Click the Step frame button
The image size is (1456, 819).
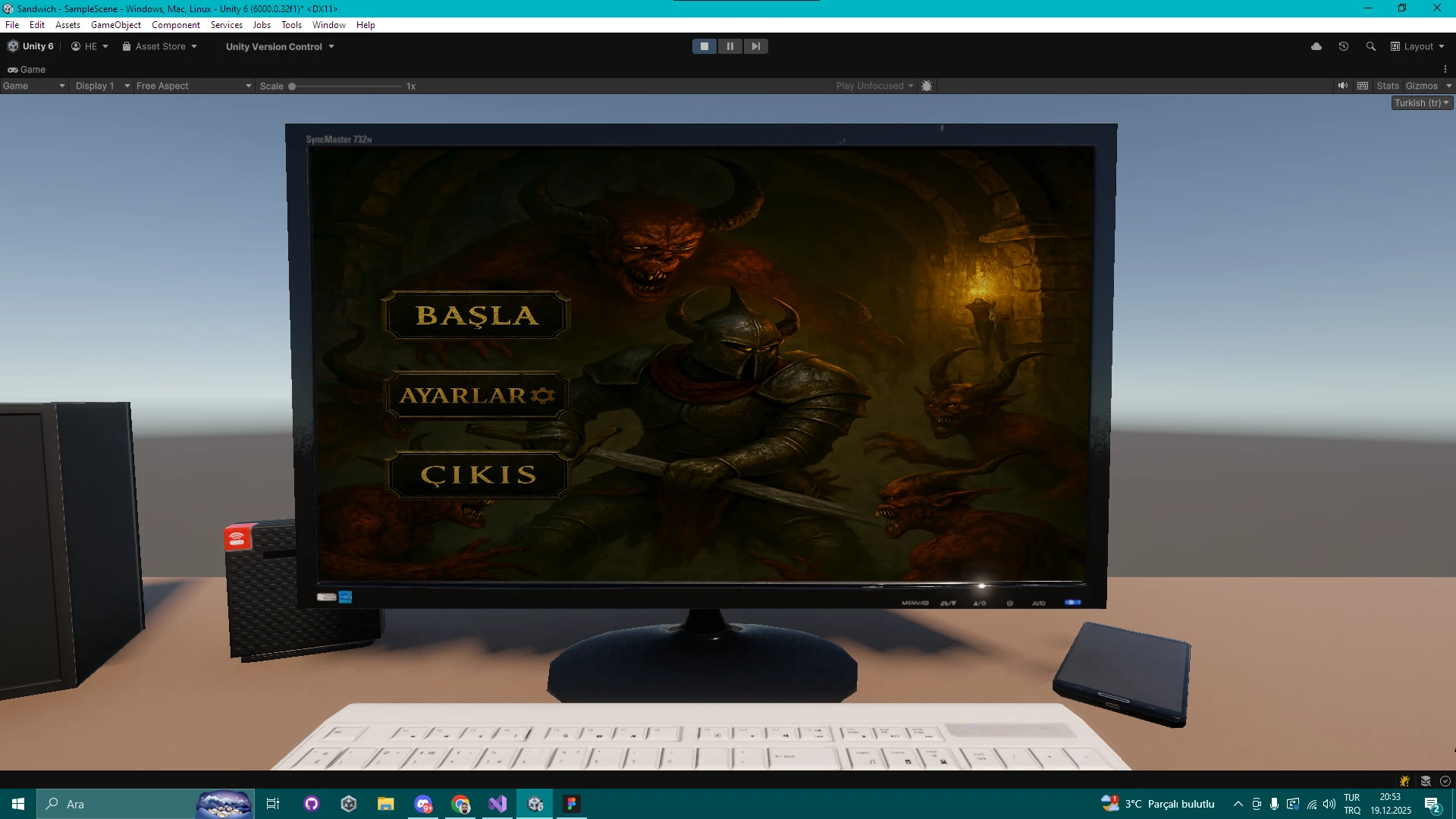755,46
